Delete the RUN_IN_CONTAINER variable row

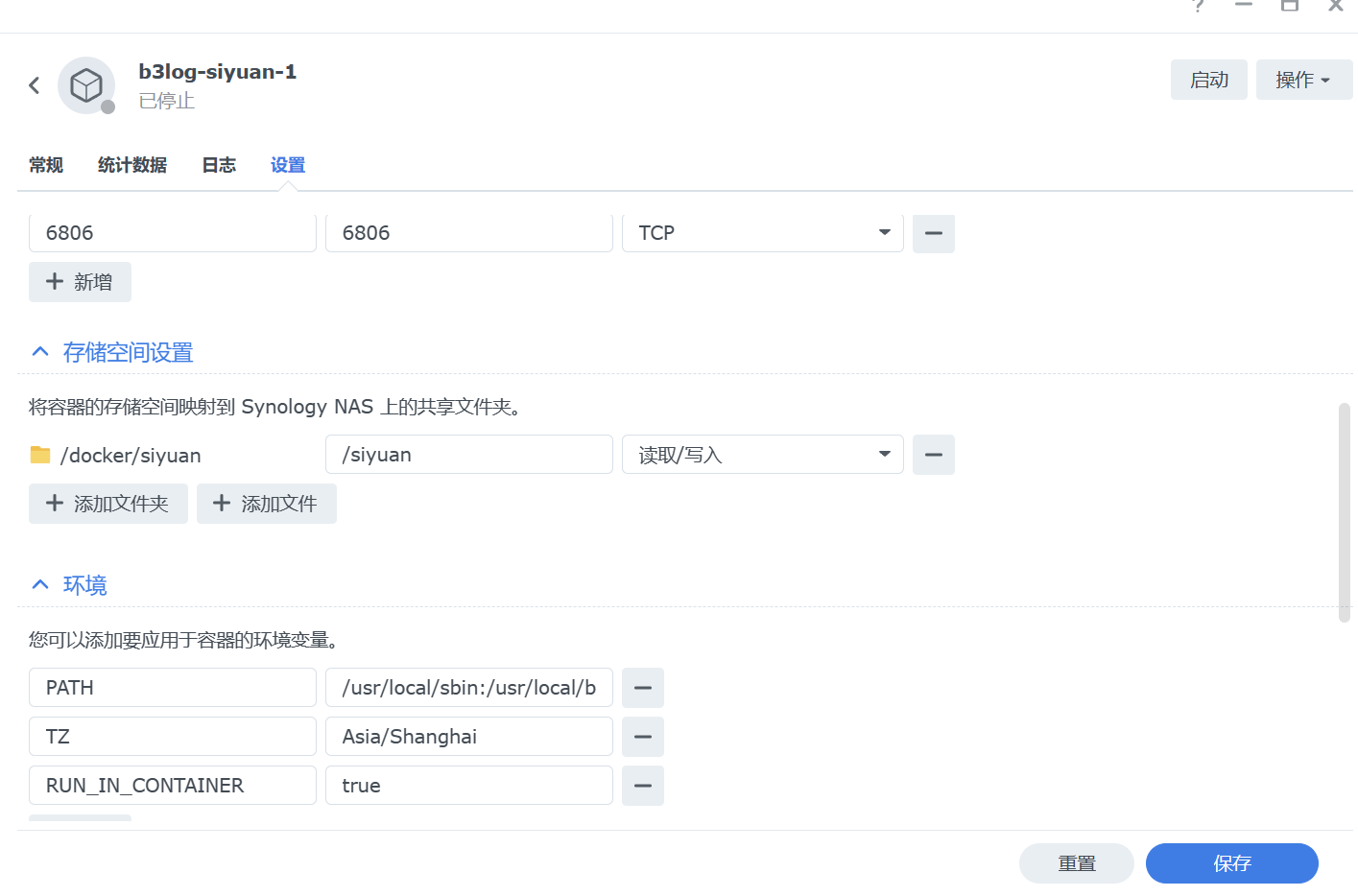[643, 786]
